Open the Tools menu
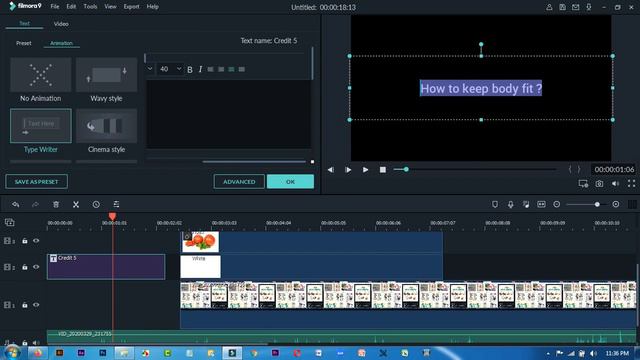Screen dimensions: 640x360 [90, 7]
